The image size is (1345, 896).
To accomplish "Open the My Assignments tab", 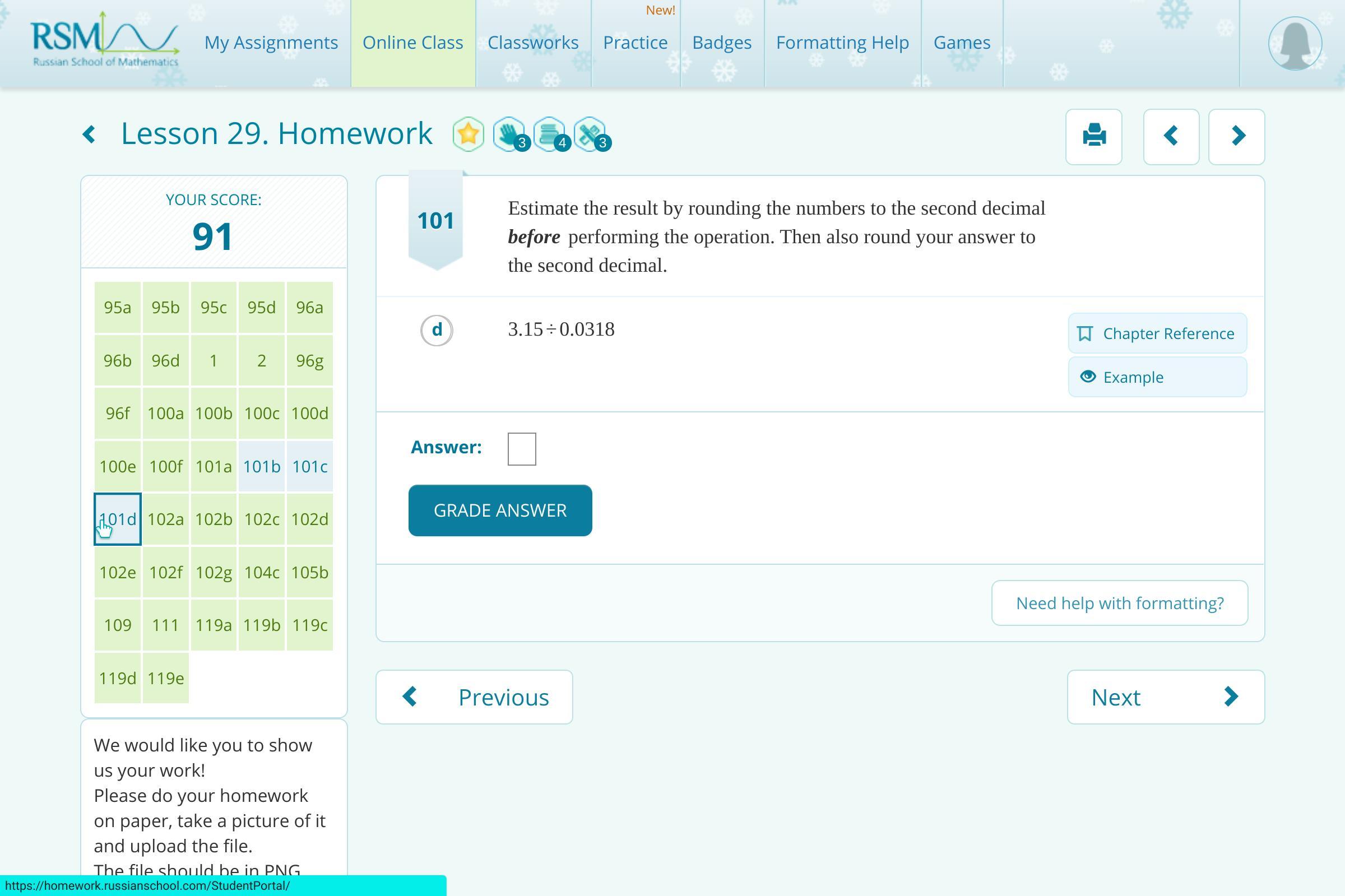I will (x=271, y=43).
